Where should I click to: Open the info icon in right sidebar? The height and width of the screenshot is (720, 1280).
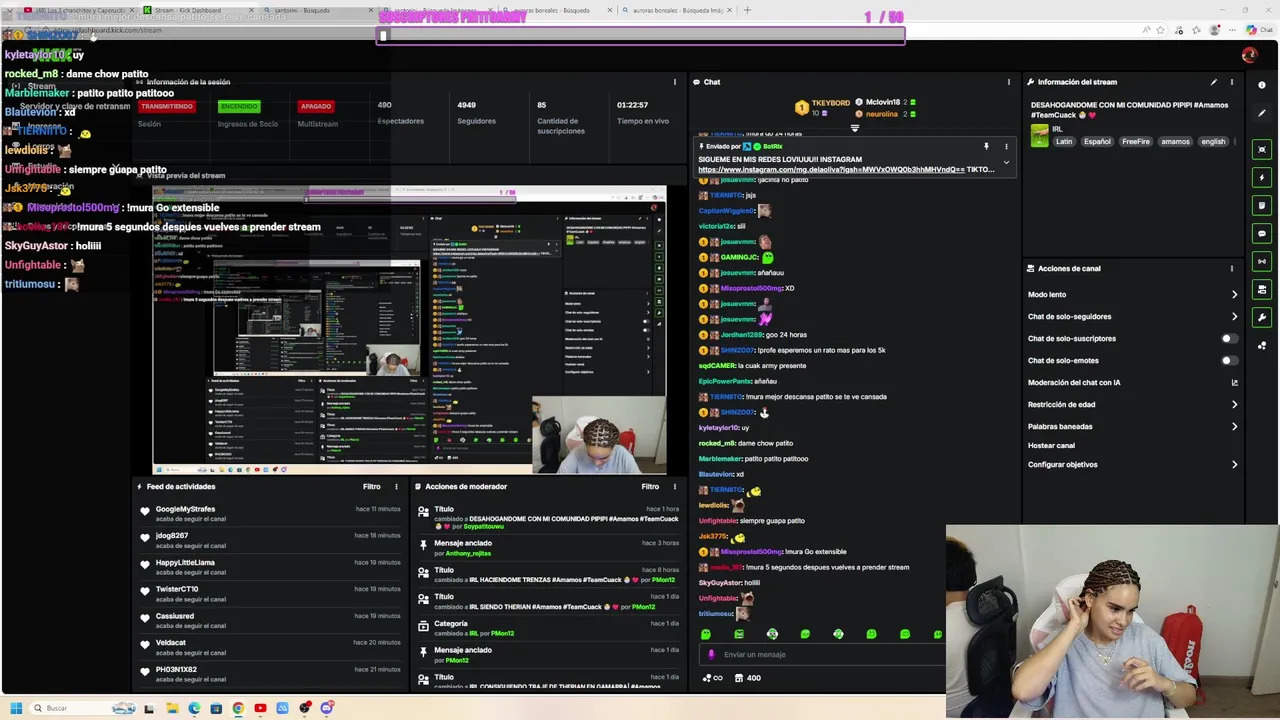[1262, 85]
